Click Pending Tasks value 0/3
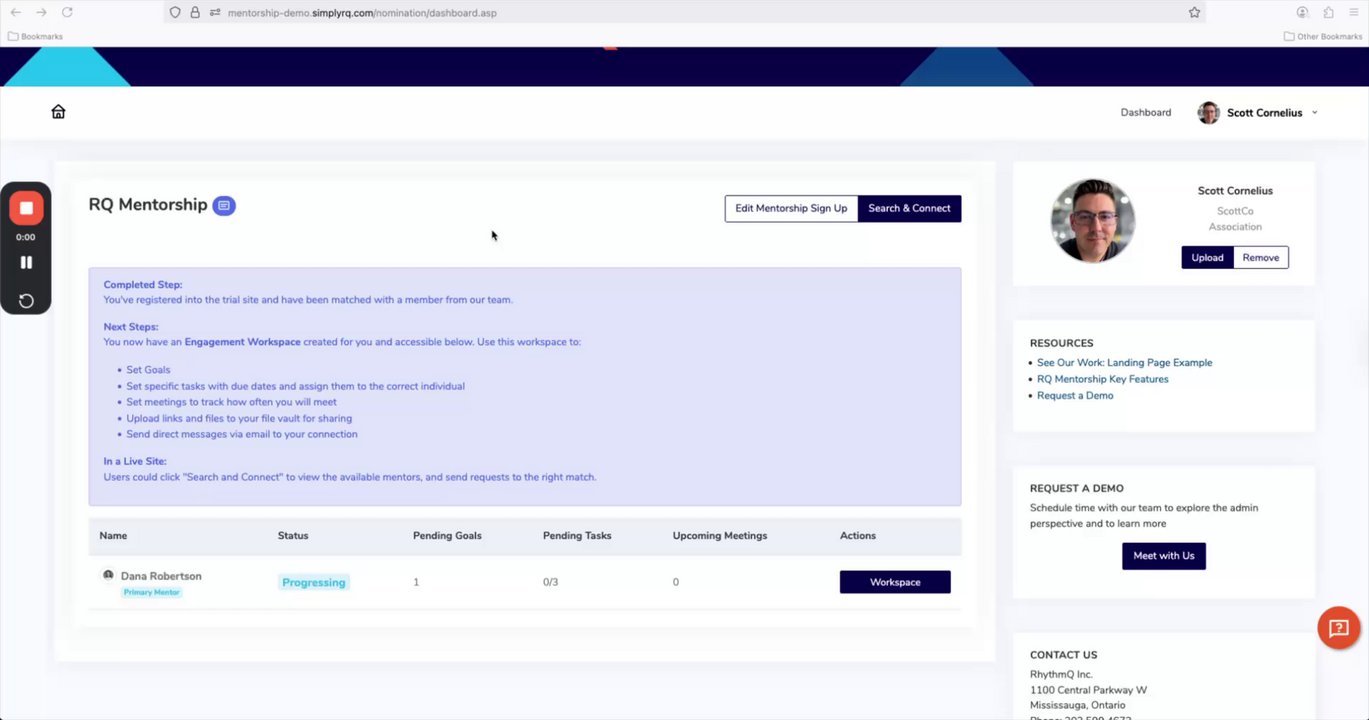1369x720 pixels. [x=550, y=582]
